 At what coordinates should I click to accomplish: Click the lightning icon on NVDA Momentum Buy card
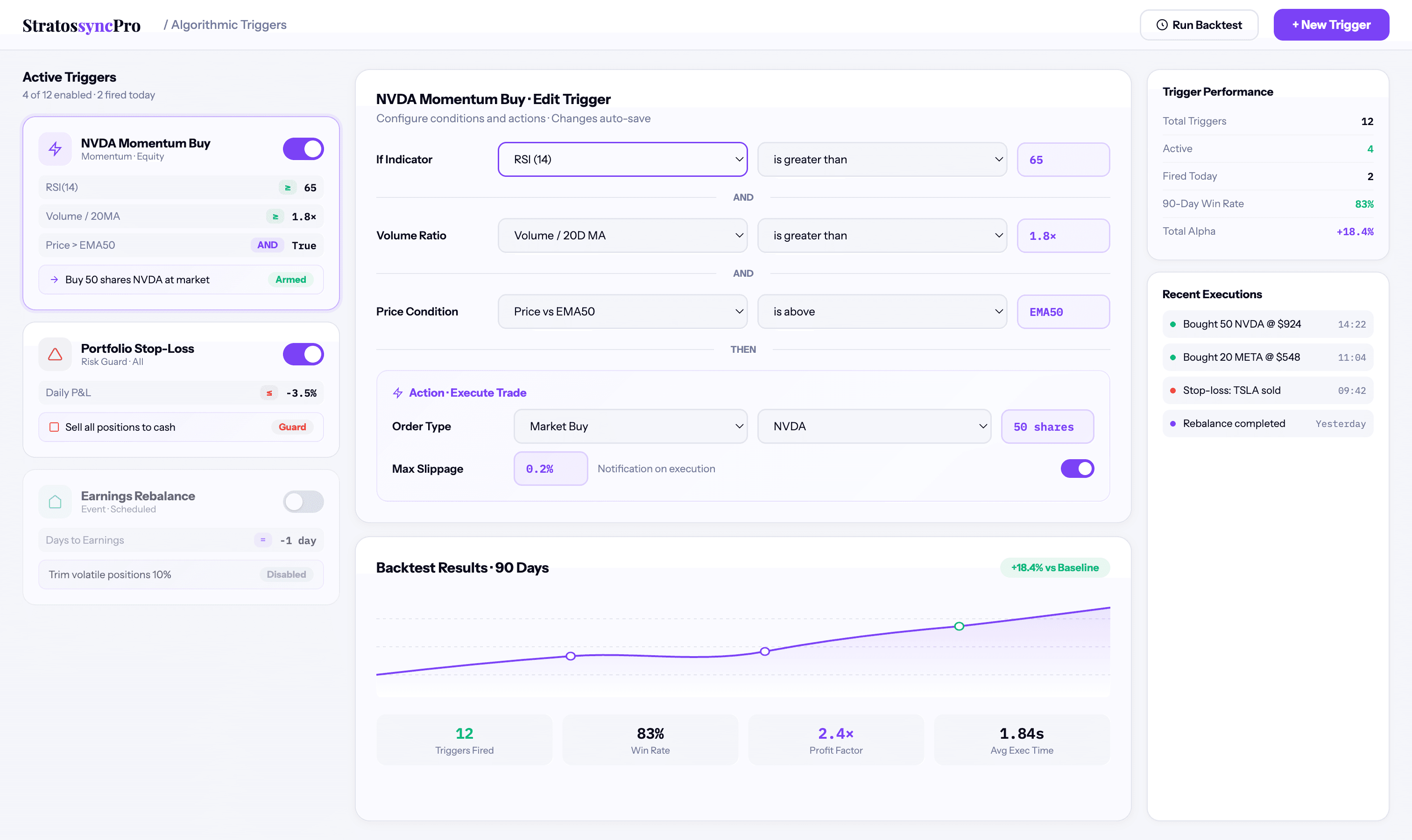coord(55,149)
